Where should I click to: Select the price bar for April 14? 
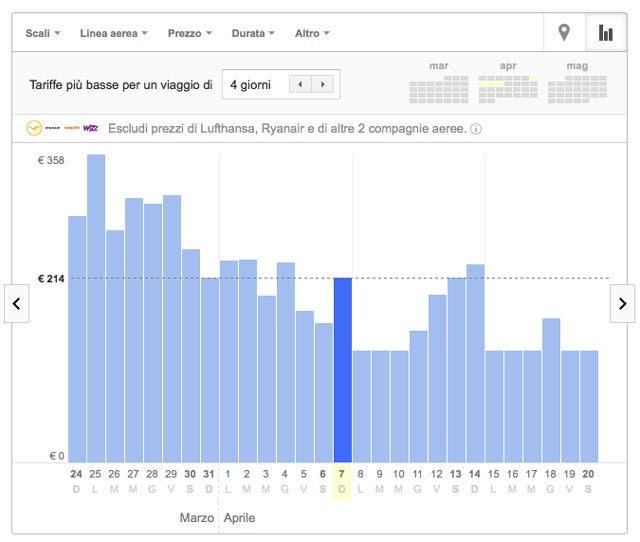(x=476, y=363)
